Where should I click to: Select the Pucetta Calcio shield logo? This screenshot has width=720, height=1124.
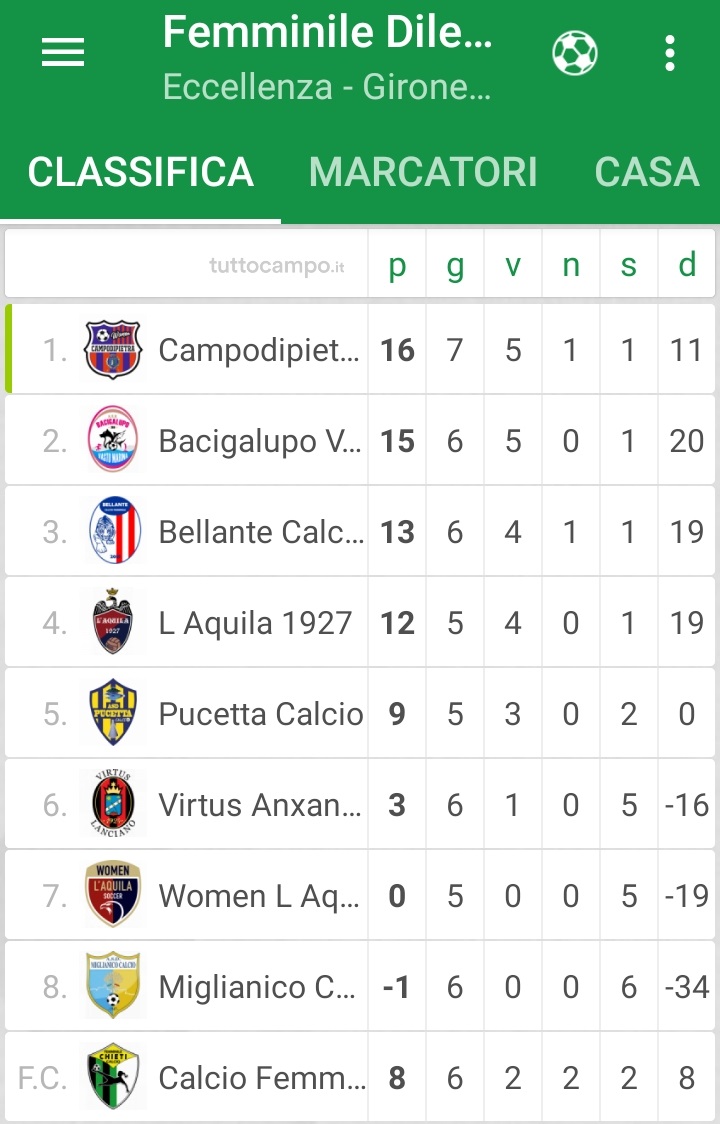tap(113, 713)
